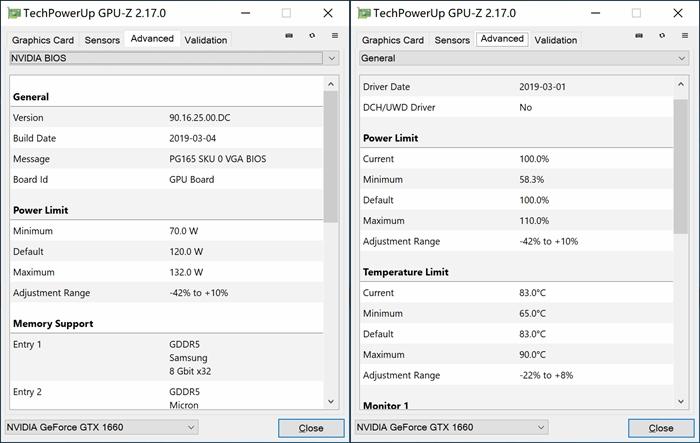This screenshot has width=700, height=443.
Task: Open hamburger menu in the NVIDIA BIOS window
Action: point(335,36)
